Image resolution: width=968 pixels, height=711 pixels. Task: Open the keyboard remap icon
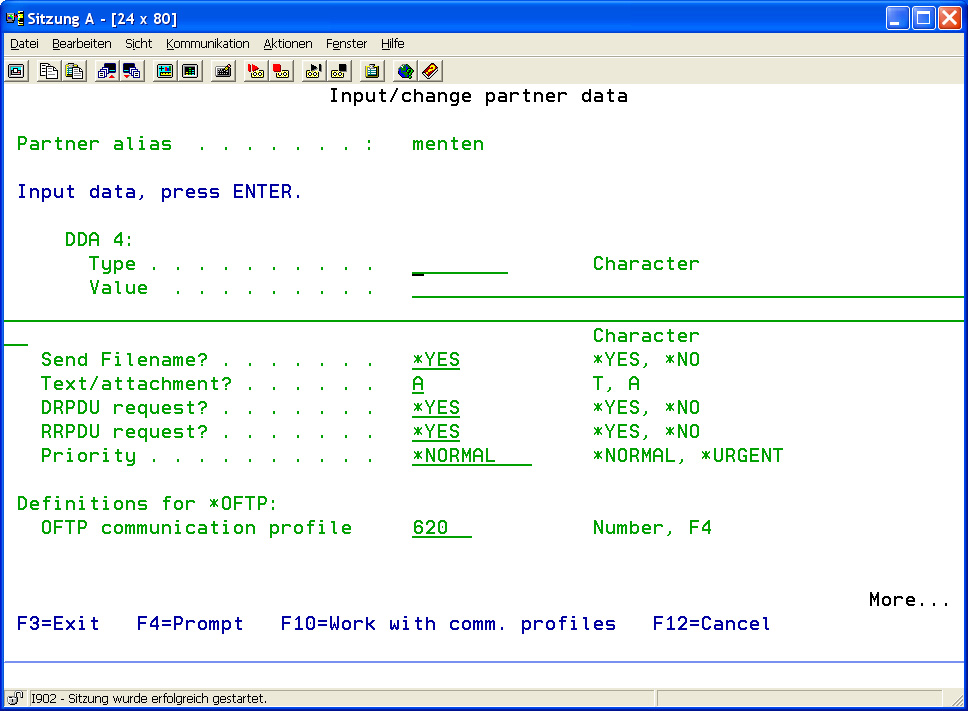point(223,71)
